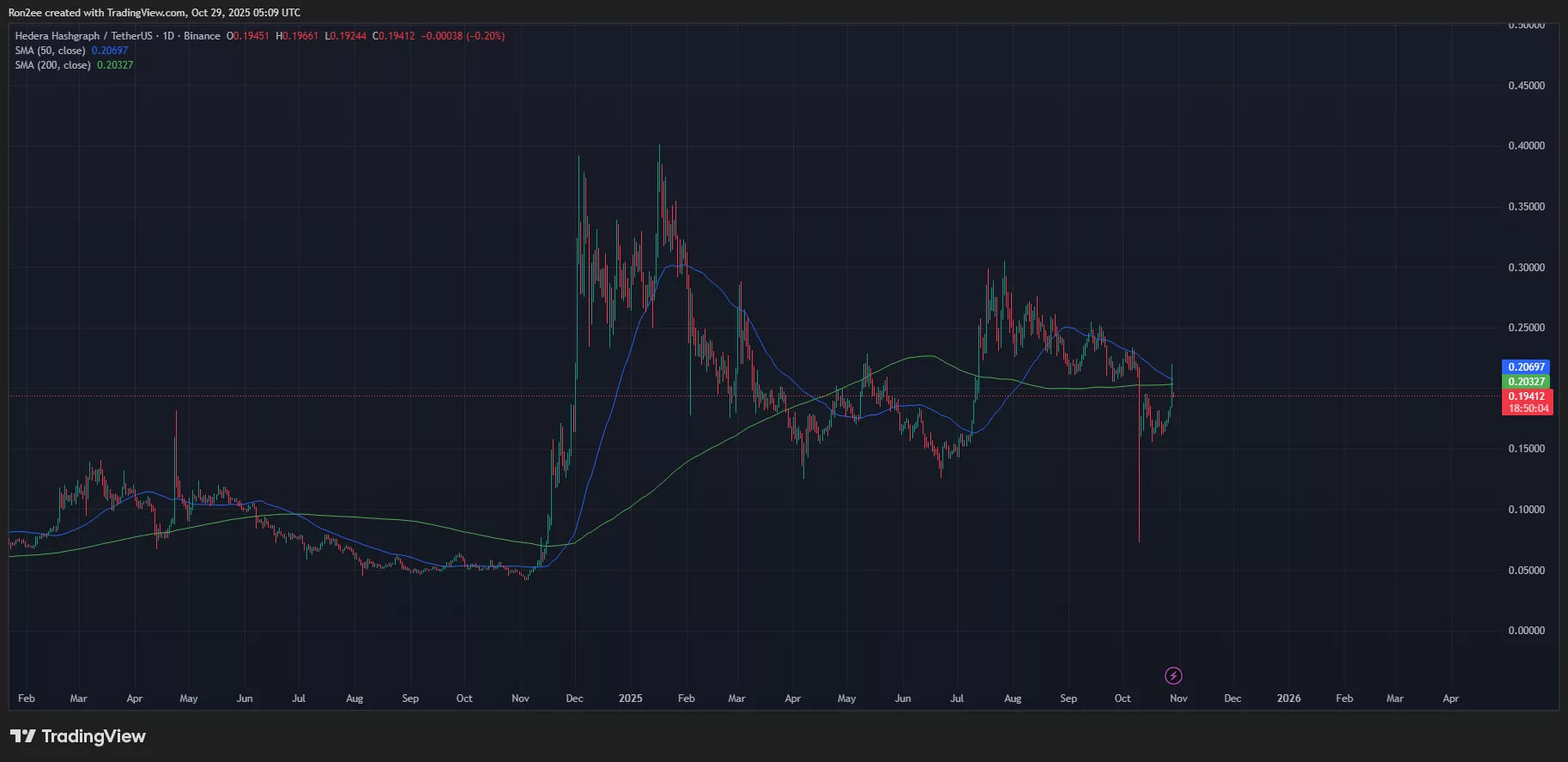Select the green 0.20327 SMA price tag
The width and height of the screenshot is (1568, 762).
tap(1526, 382)
